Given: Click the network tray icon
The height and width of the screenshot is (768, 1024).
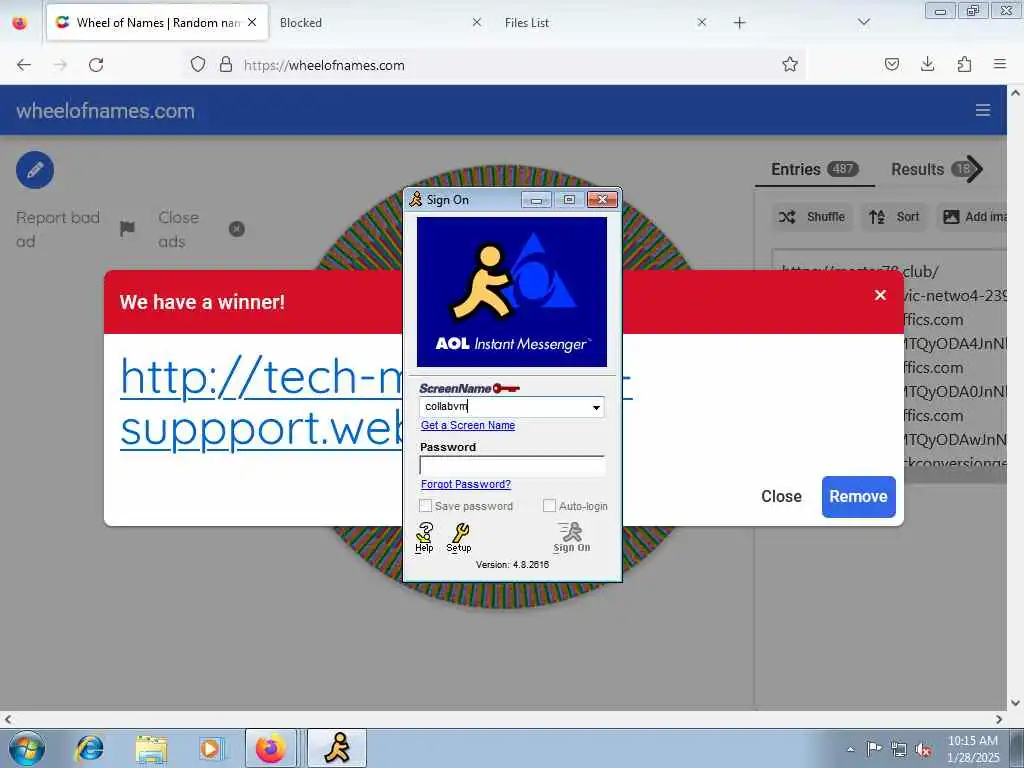Looking at the screenshot, I should 899,749.
